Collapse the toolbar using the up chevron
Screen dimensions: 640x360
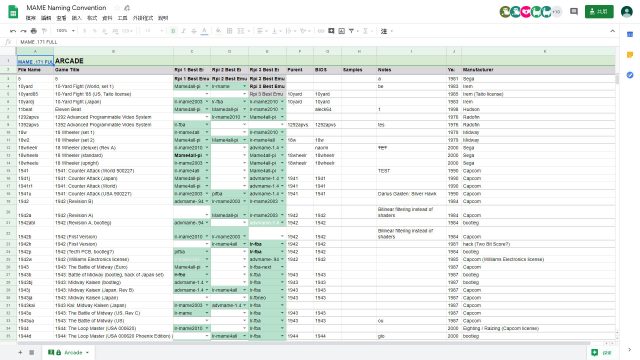(x=612, y=31)
